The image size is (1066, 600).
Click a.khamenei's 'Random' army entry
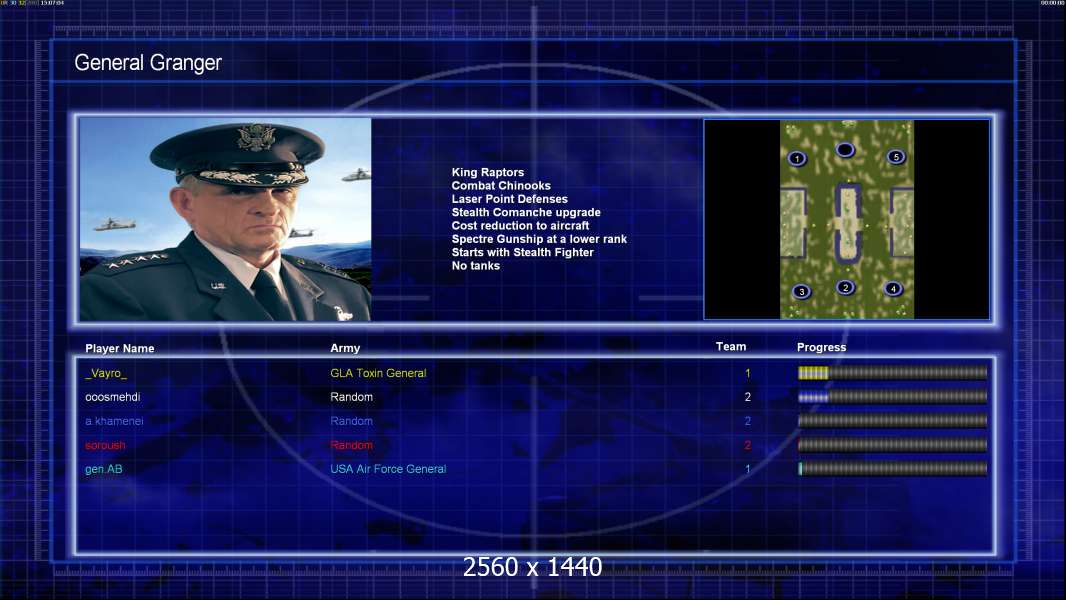pos(351,421)
